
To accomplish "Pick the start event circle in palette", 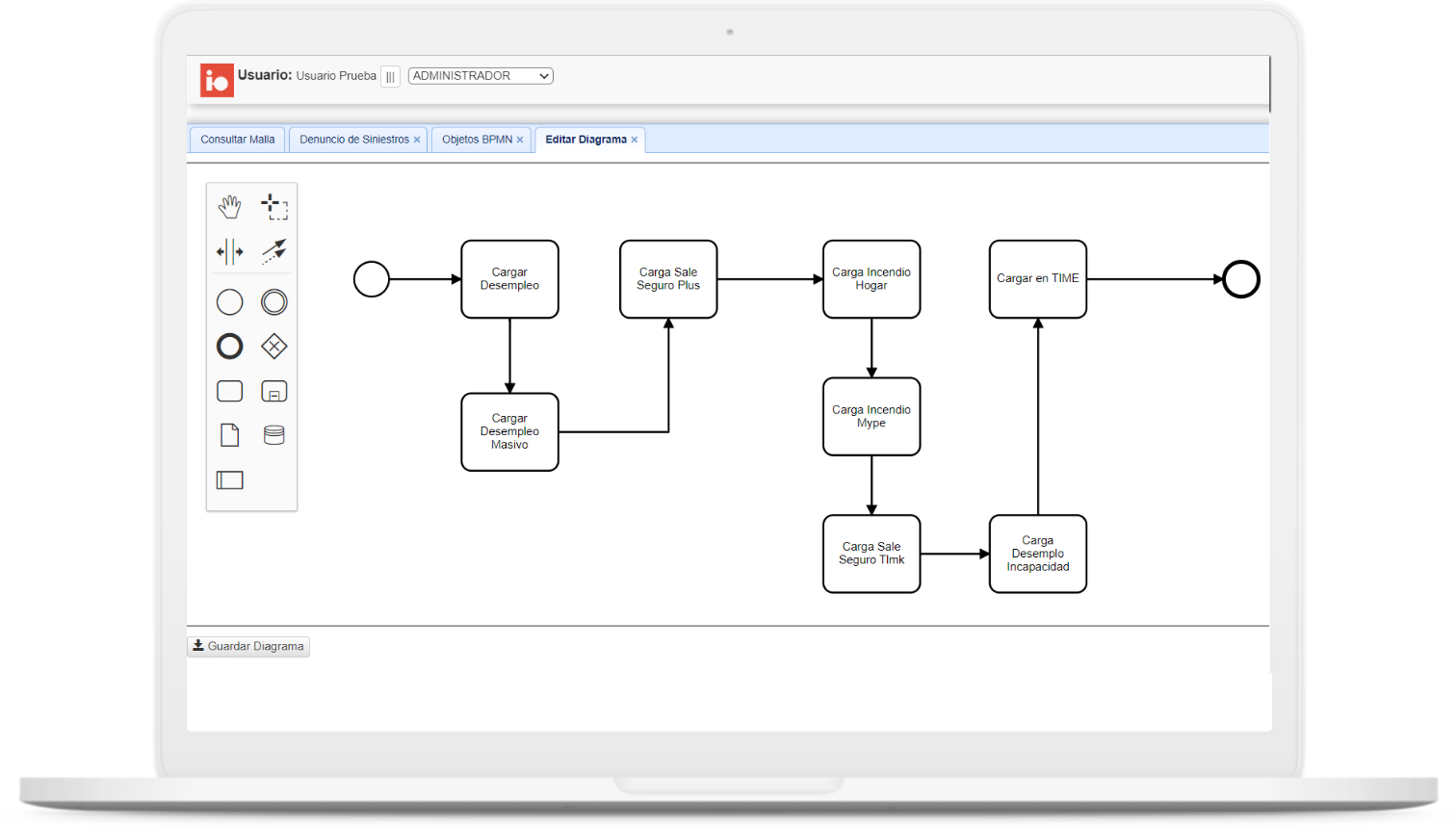I will [229, 302].
